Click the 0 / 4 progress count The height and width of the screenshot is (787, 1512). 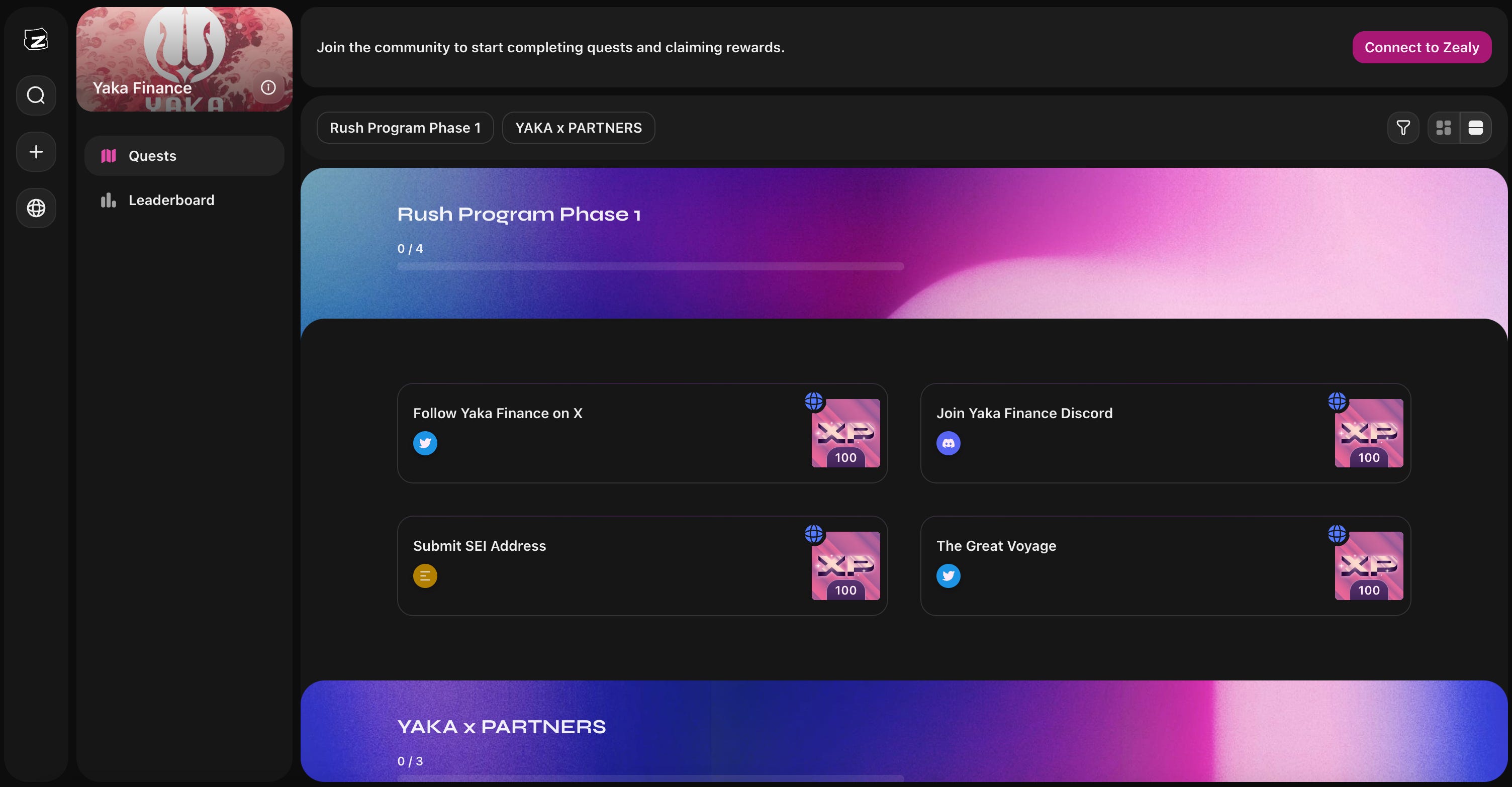coord(410,248)
